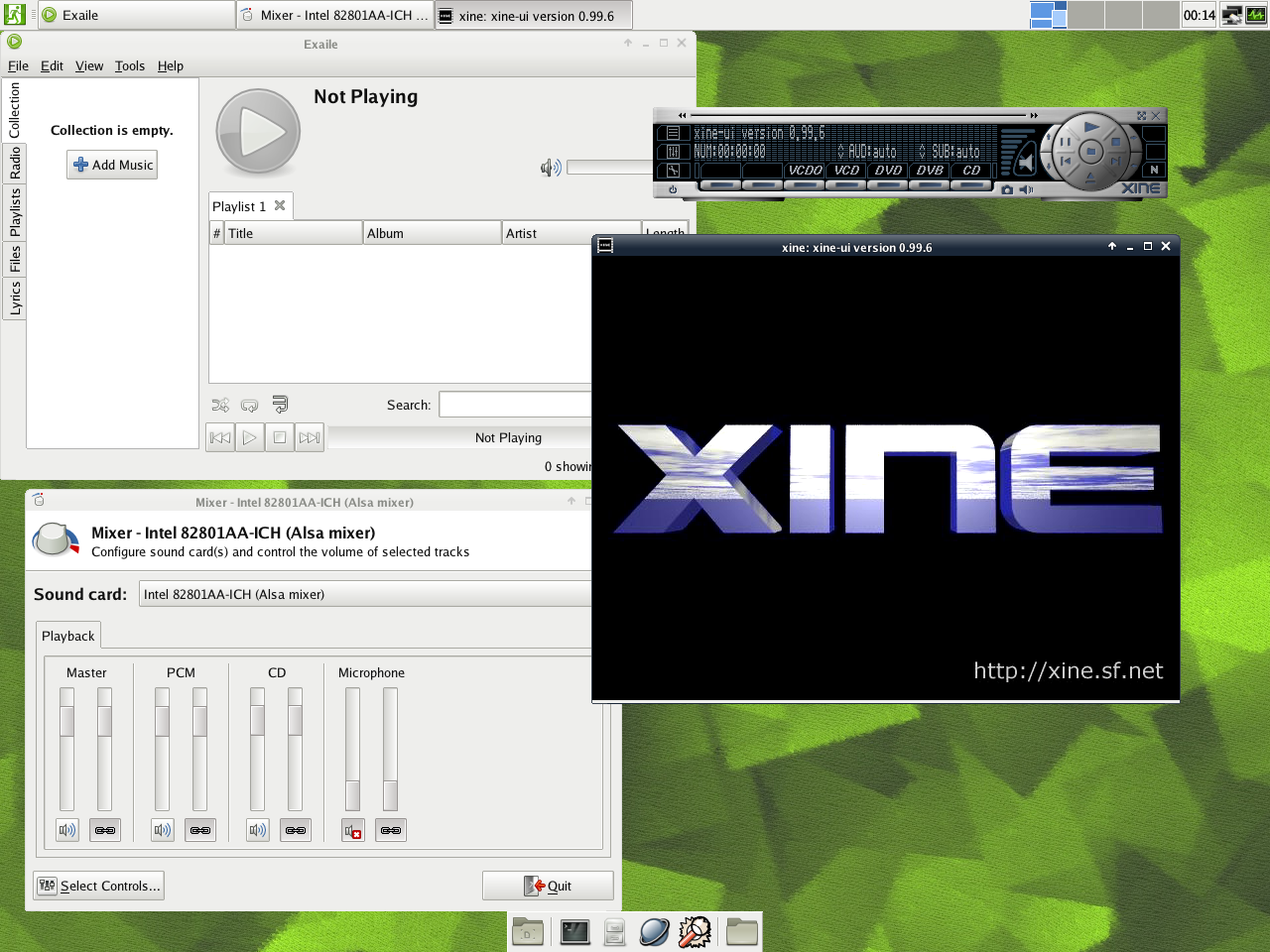Switch to the Files side tab
Image resolution: width=1270 pixels, height=952 pixels.
[x=14, y=259]
